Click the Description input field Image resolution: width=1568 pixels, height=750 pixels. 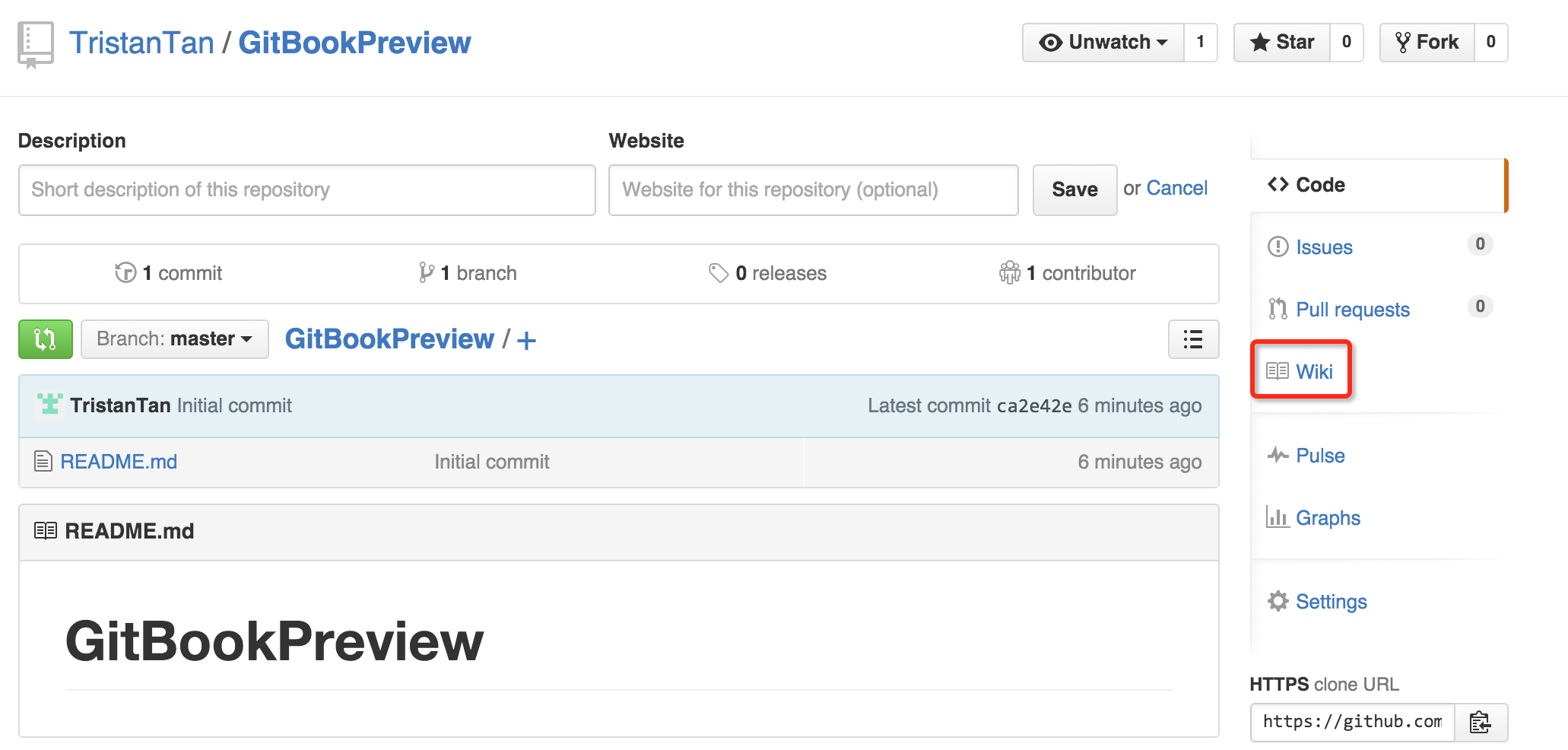pyautogui.click(x=307, y=190)
